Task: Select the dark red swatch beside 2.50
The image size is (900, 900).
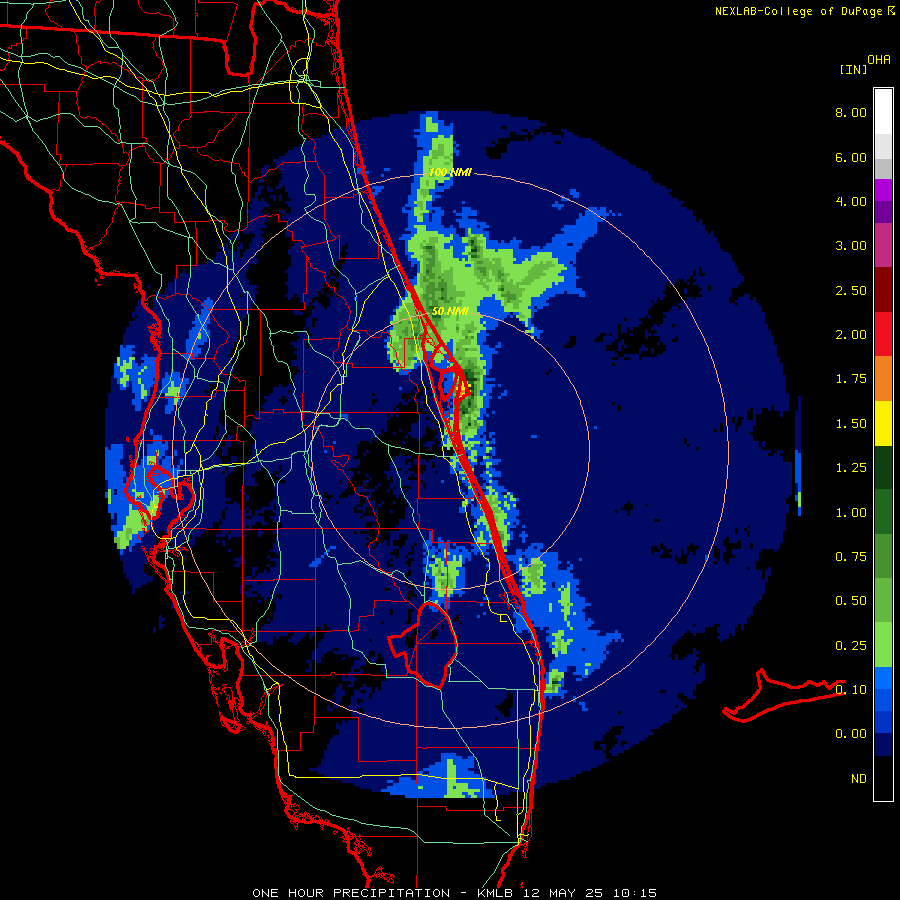Action: 883,290
